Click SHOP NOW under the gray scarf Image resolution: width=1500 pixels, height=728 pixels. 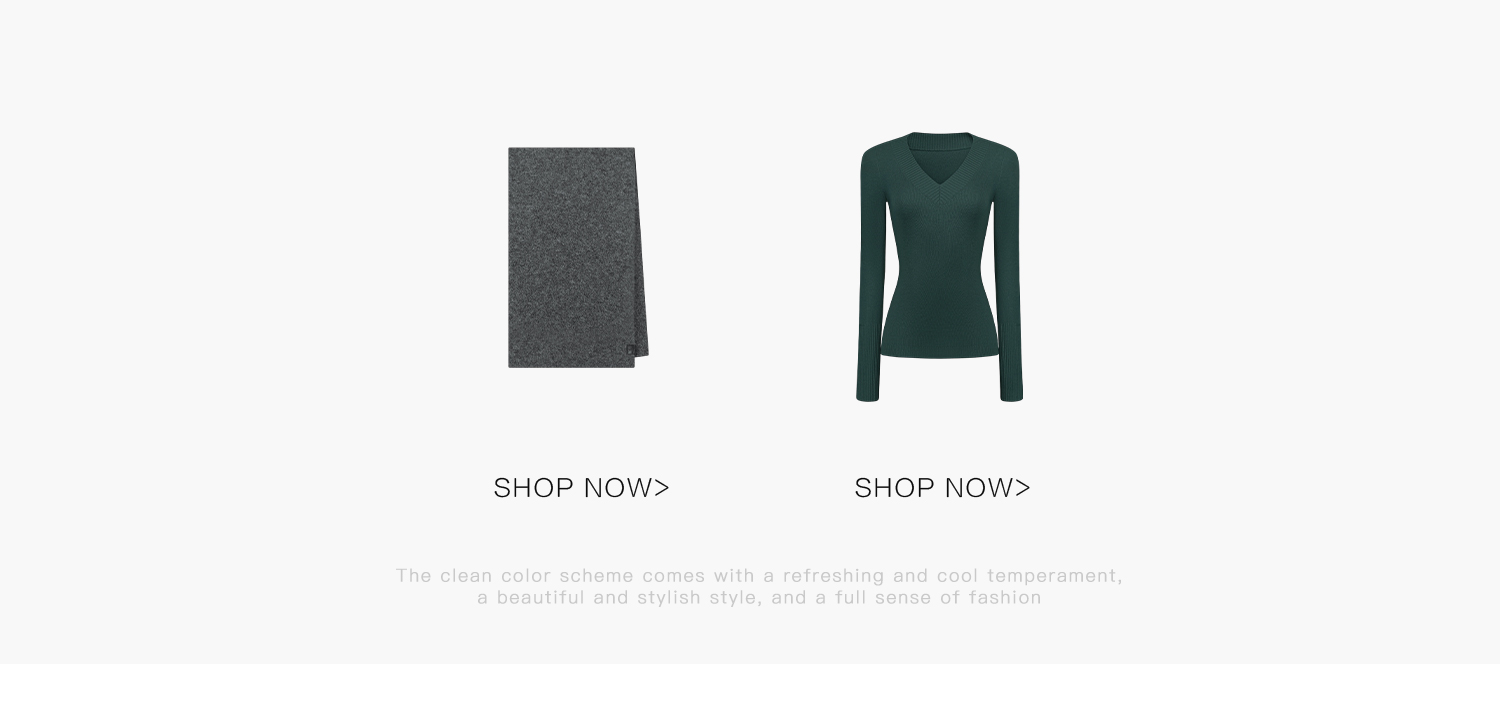point(581,488)
